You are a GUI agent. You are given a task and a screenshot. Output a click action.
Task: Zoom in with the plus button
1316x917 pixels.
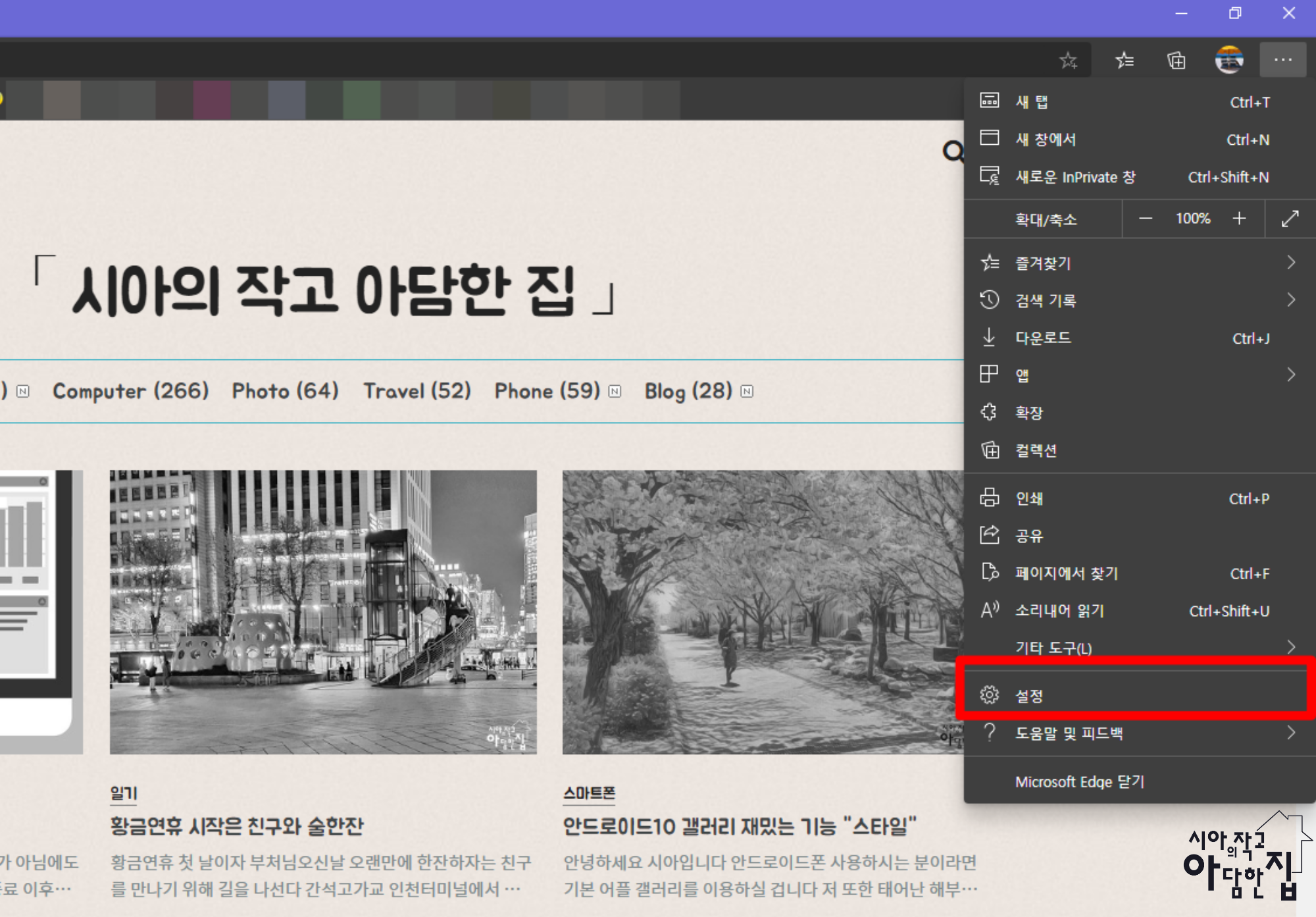(1239, 219)
